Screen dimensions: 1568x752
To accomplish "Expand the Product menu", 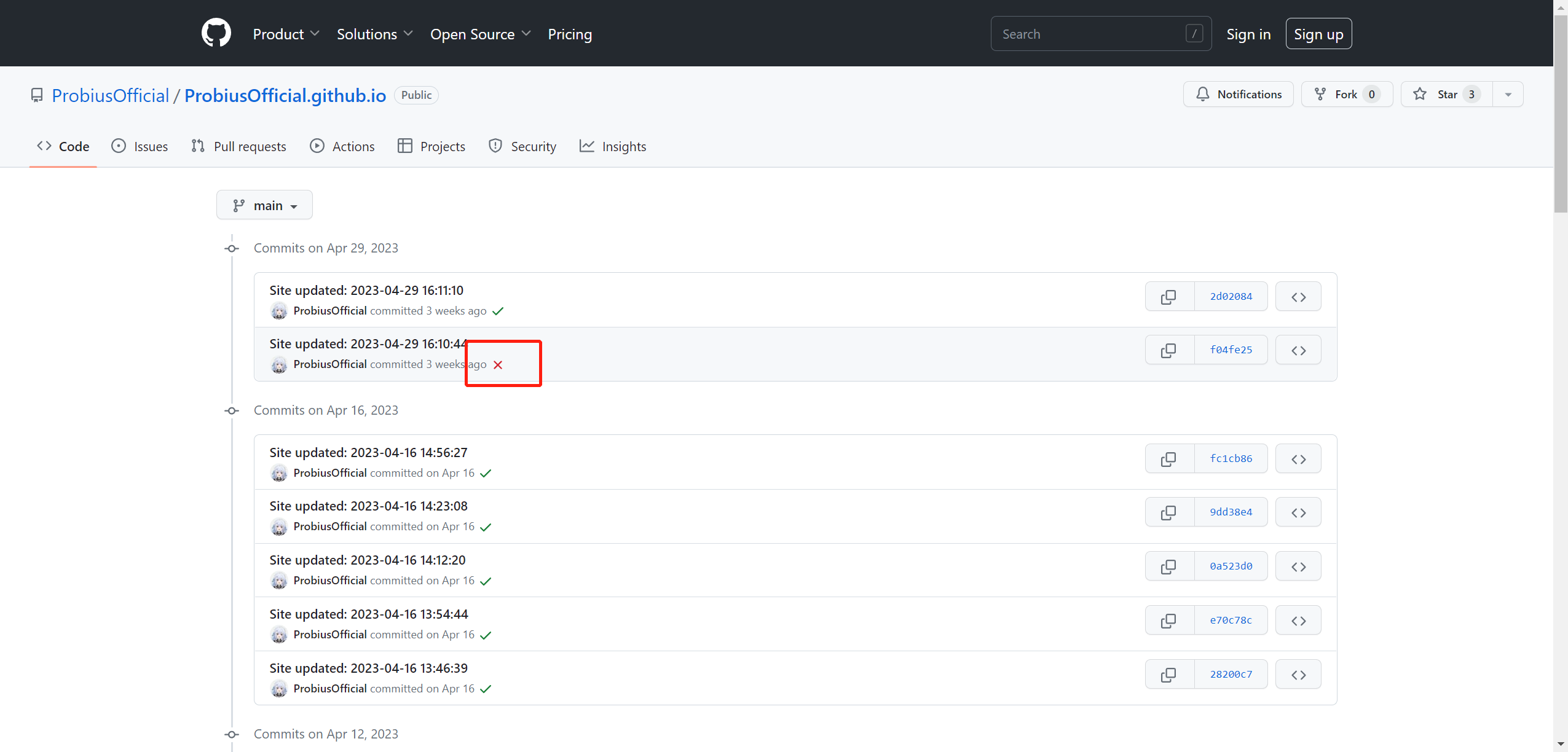I will pos(286,34).
